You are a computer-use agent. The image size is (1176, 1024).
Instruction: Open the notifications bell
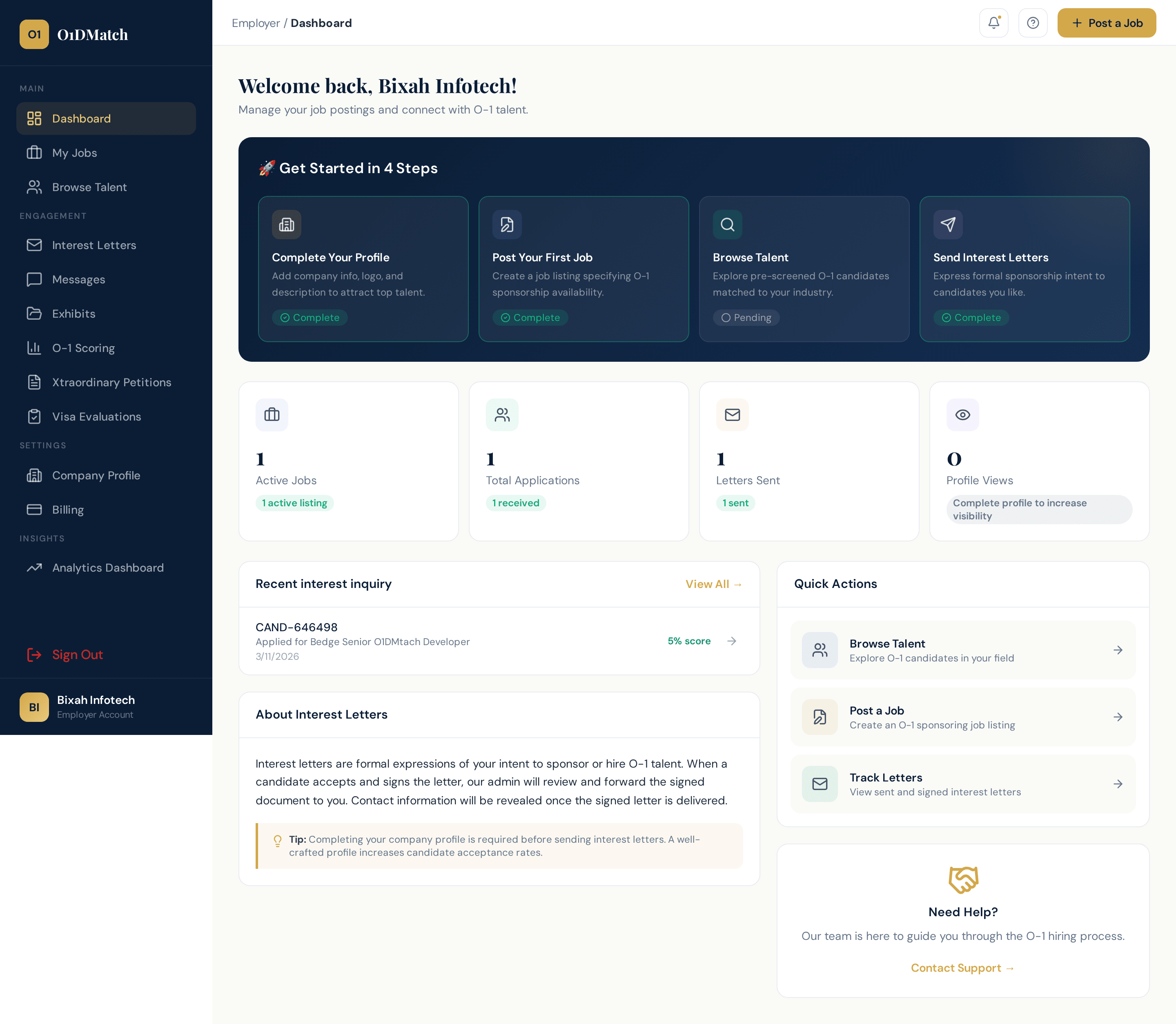[x=994, y=23]
